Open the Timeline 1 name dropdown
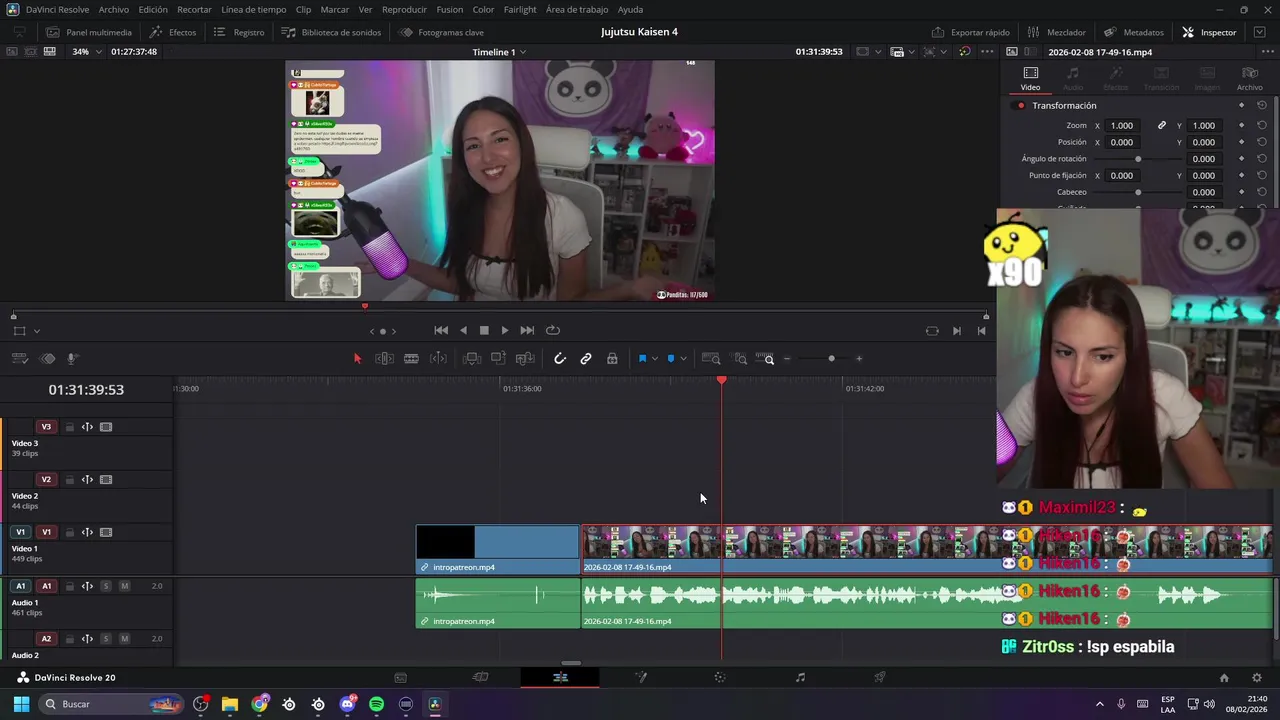This screenshot has height=720, width=1280. click(x=499, y=52)
